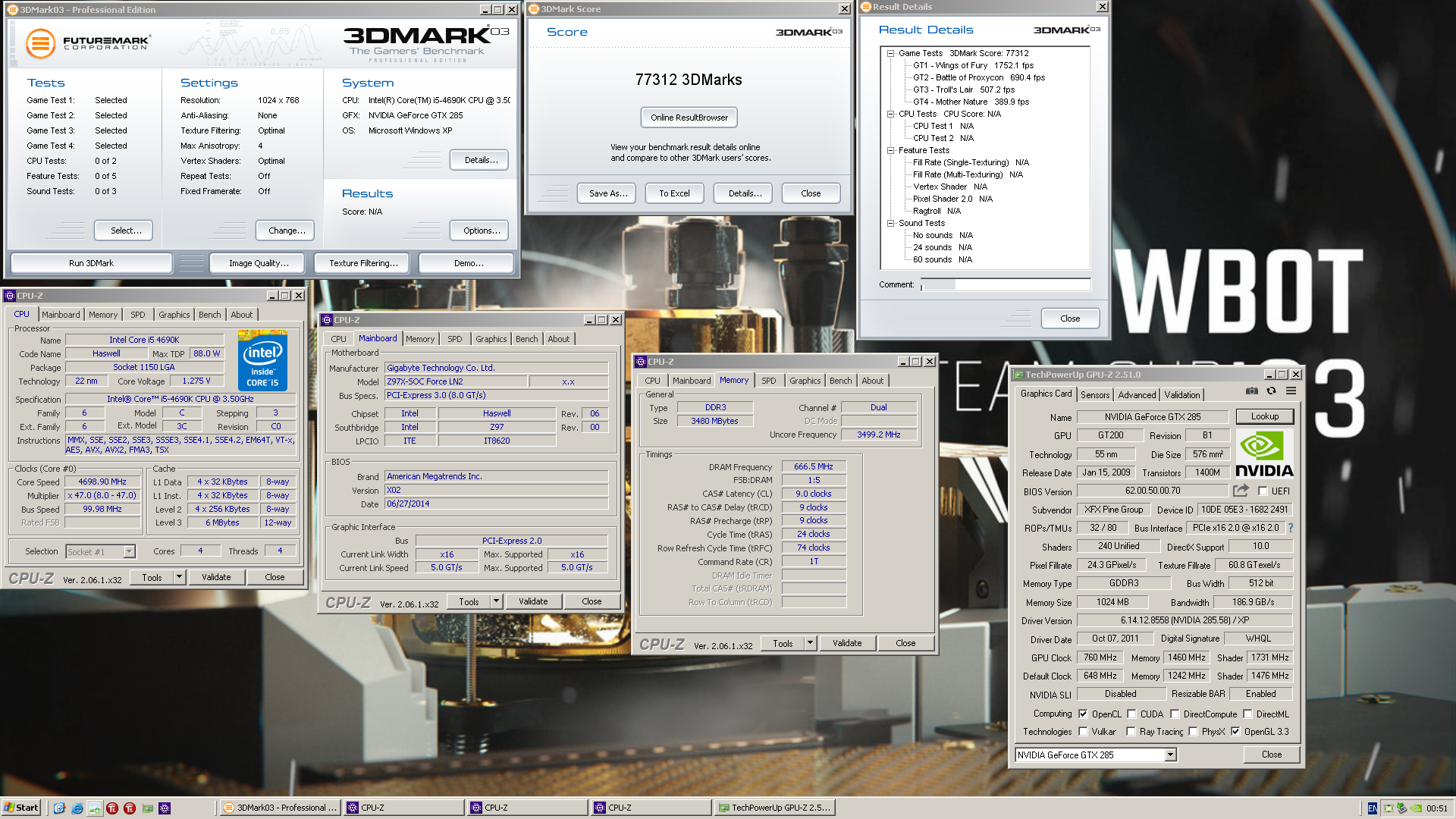Screen dimensions: 1456x819
Task: Click the GPU-Z title bar icon
Action: click(x=1018, y=375)
